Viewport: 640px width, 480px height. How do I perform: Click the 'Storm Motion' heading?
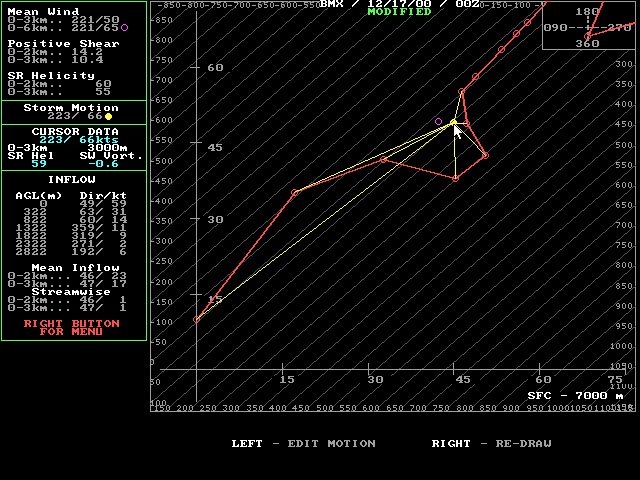[71, 108]
